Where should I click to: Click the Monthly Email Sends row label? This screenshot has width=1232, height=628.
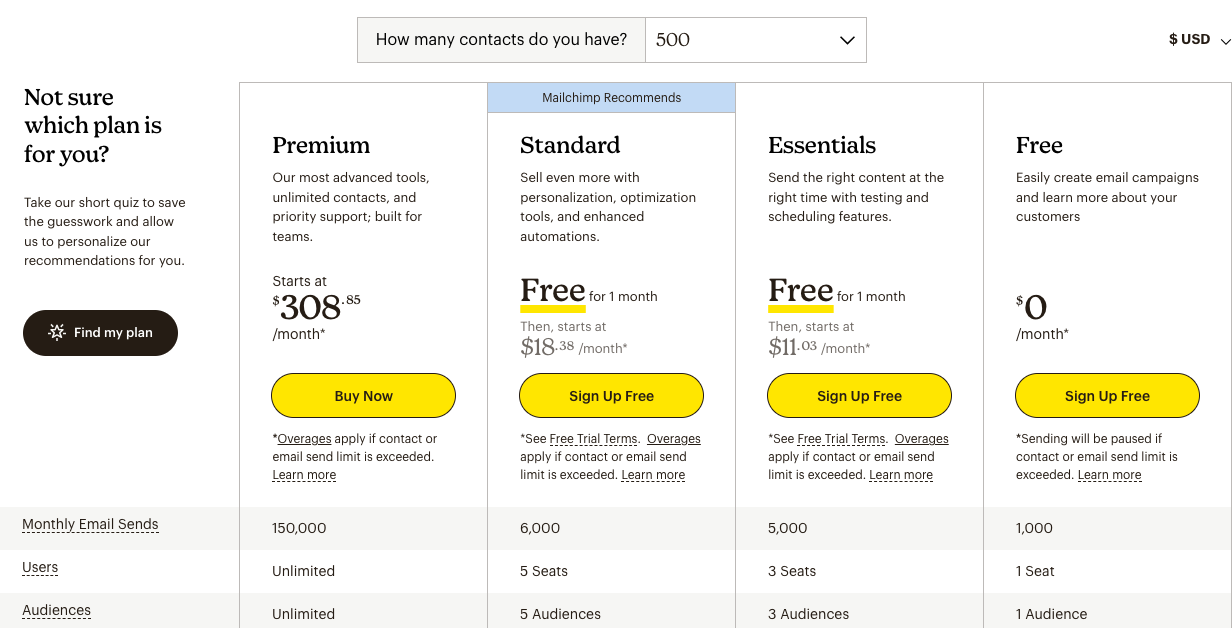(90, 524)
